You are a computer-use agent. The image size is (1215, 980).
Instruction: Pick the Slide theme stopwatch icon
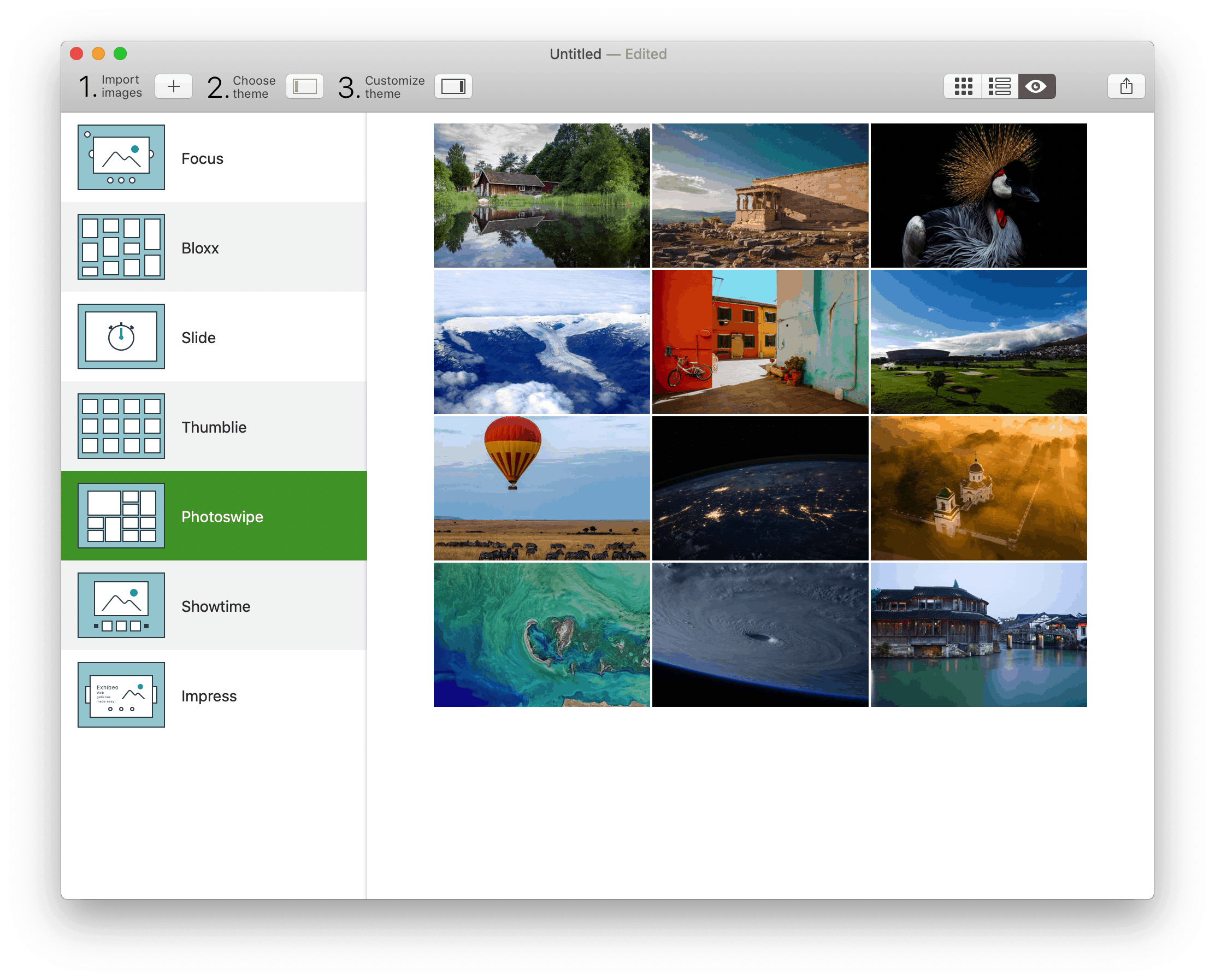click(x=121, y=336)
